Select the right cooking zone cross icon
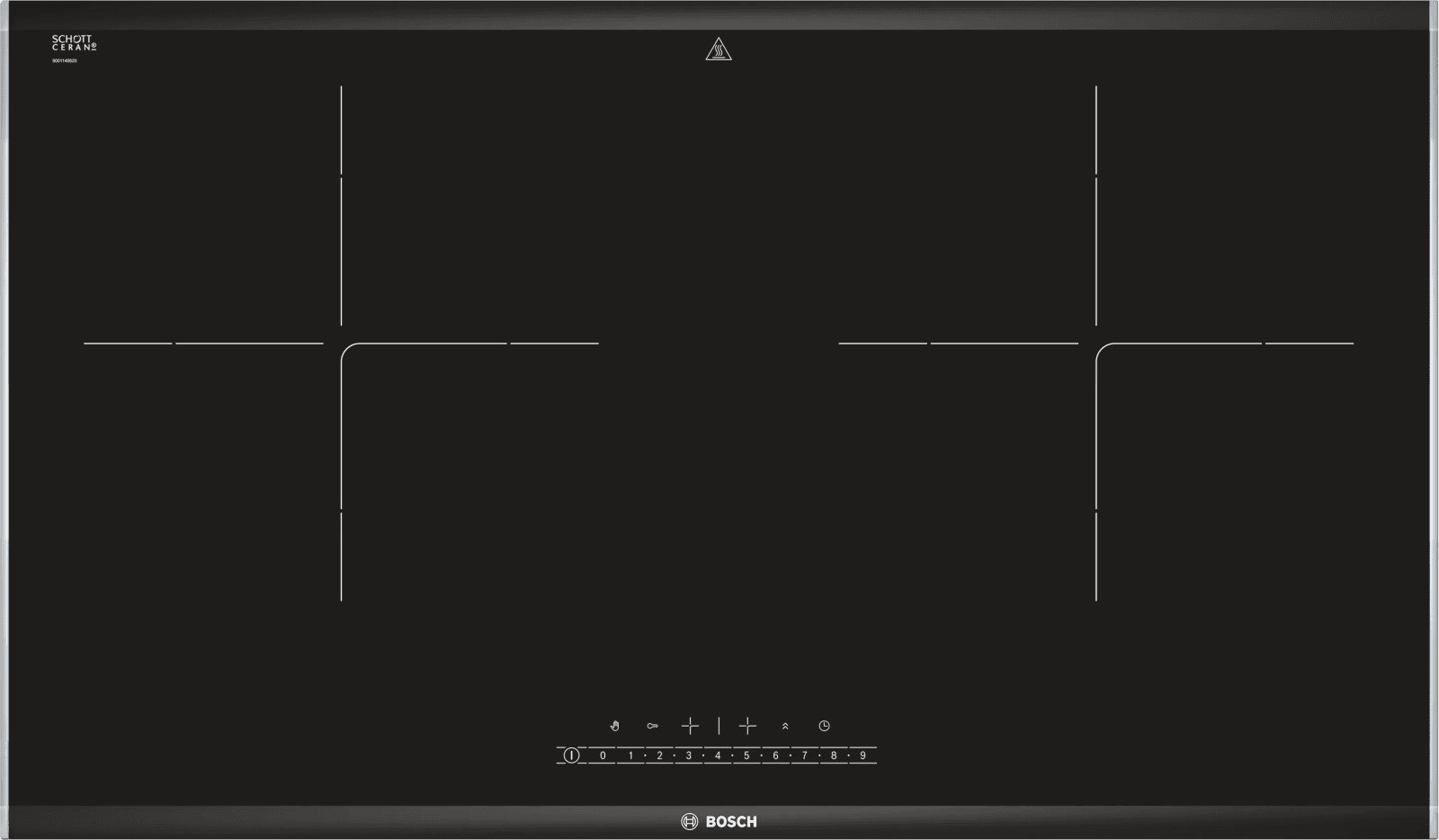The image size is (1439, 840). [x=747, y=726]
